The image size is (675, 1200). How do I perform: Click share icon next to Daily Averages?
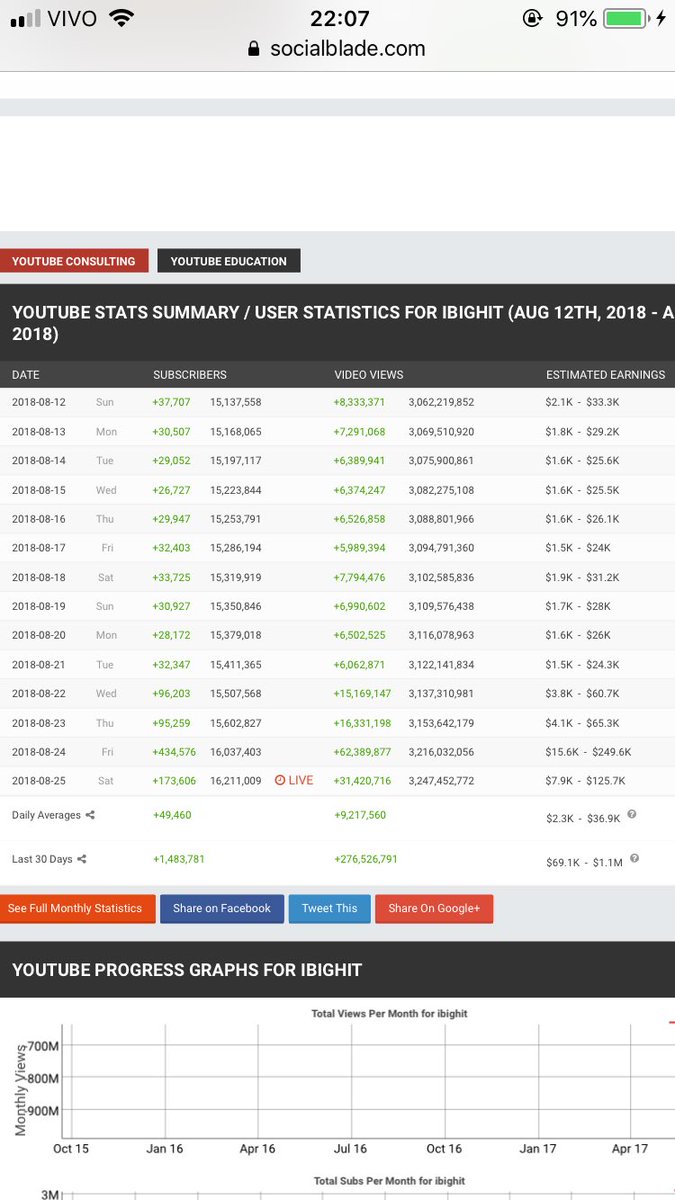(90, 815)
